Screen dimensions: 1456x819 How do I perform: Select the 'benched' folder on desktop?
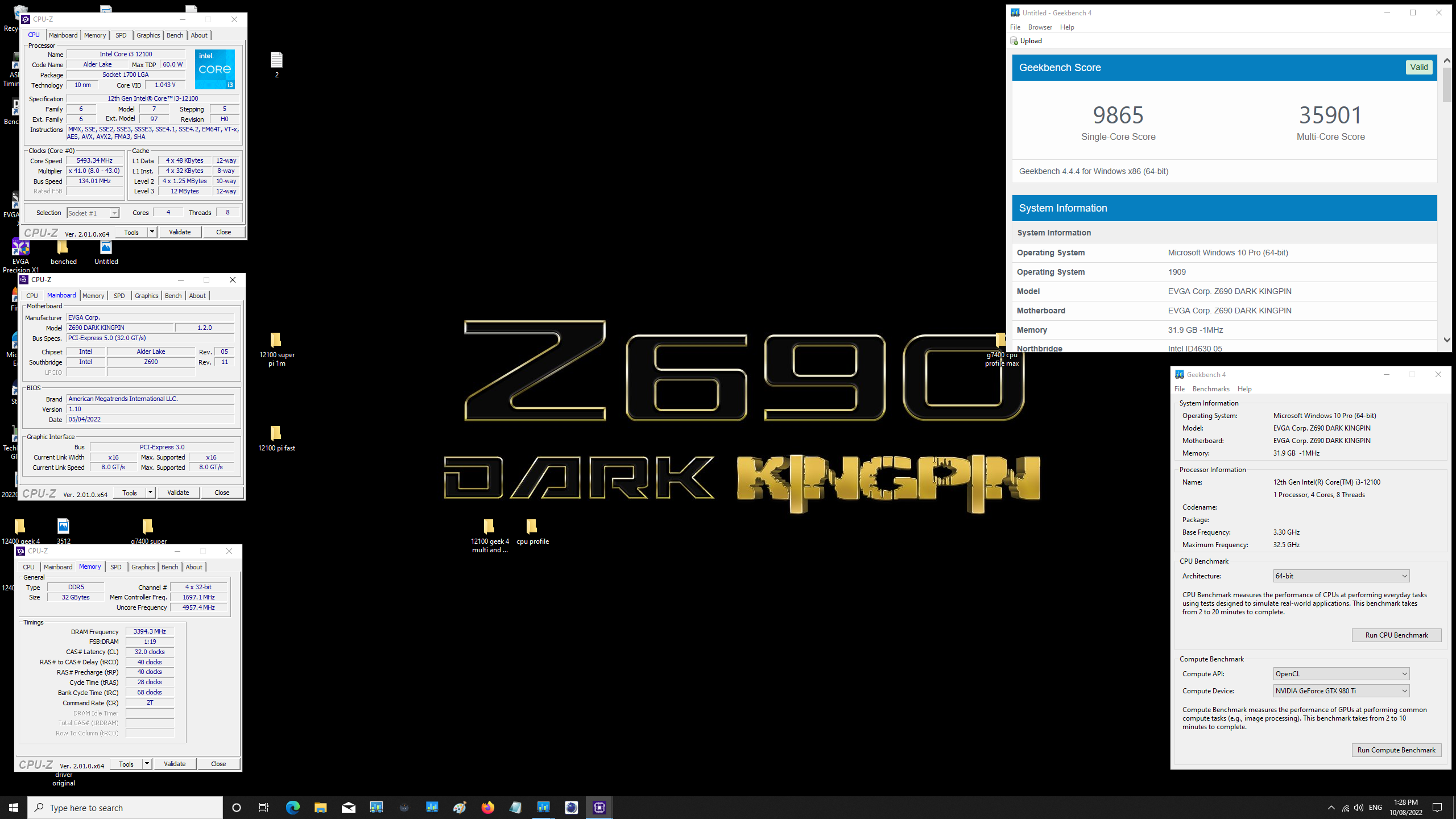[x=63, y=253]
